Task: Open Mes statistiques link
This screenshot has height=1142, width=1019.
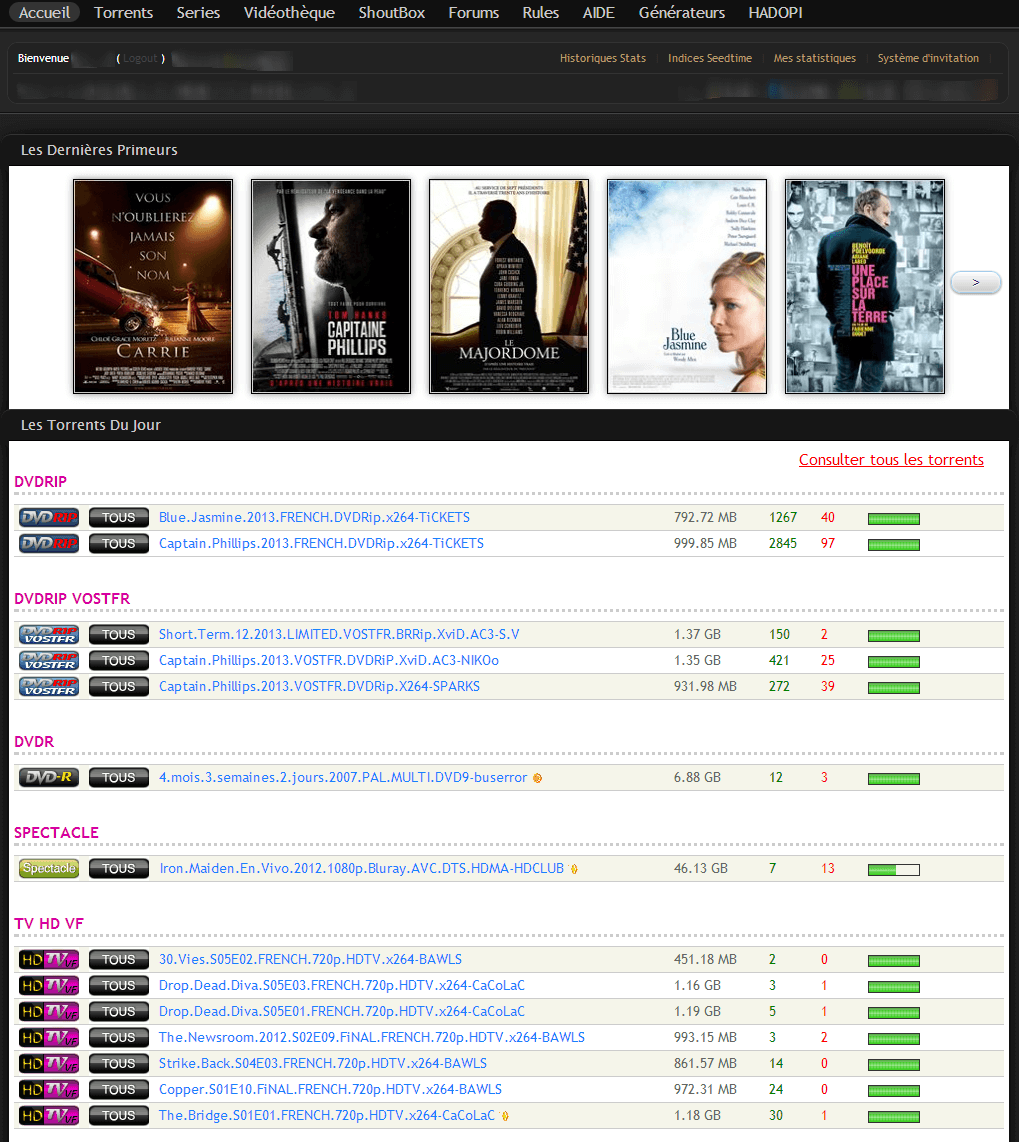Action: 815,58
